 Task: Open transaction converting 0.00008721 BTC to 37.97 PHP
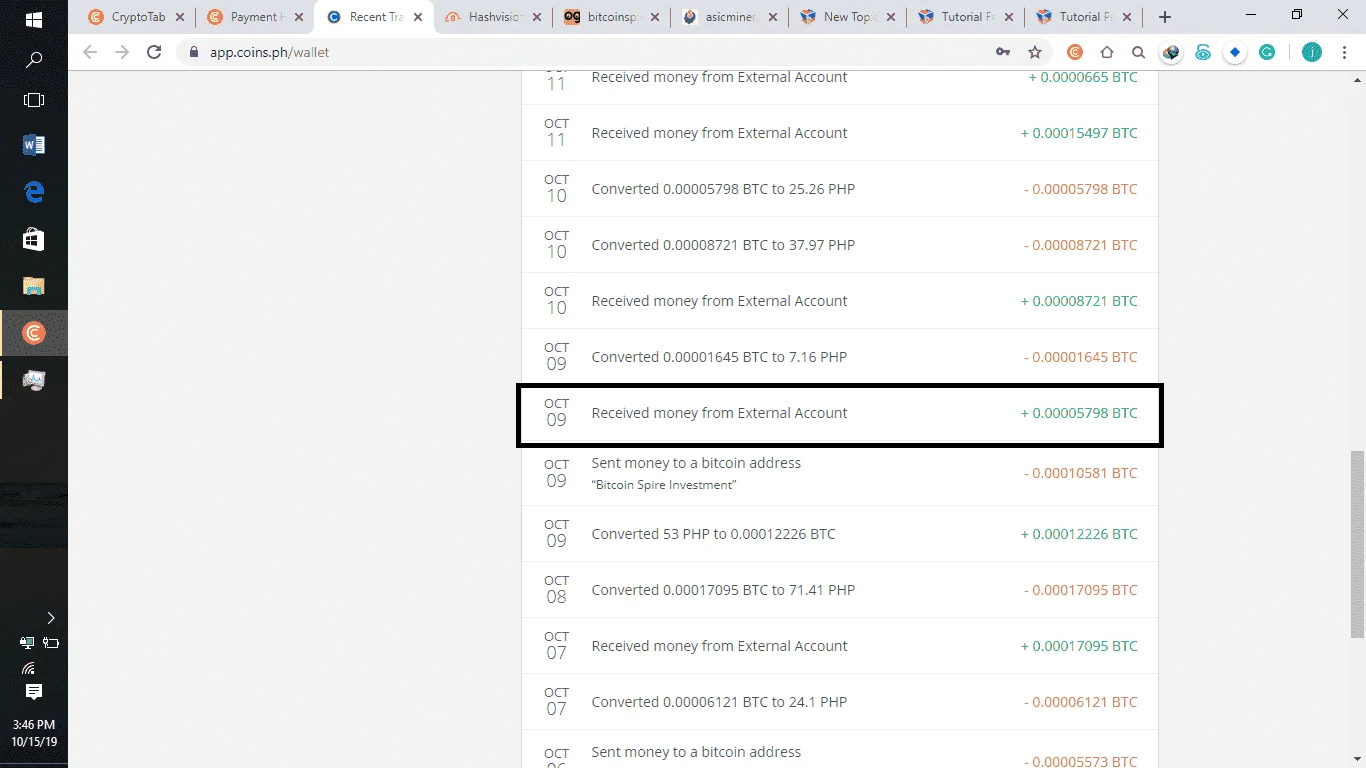click(840, 245)
